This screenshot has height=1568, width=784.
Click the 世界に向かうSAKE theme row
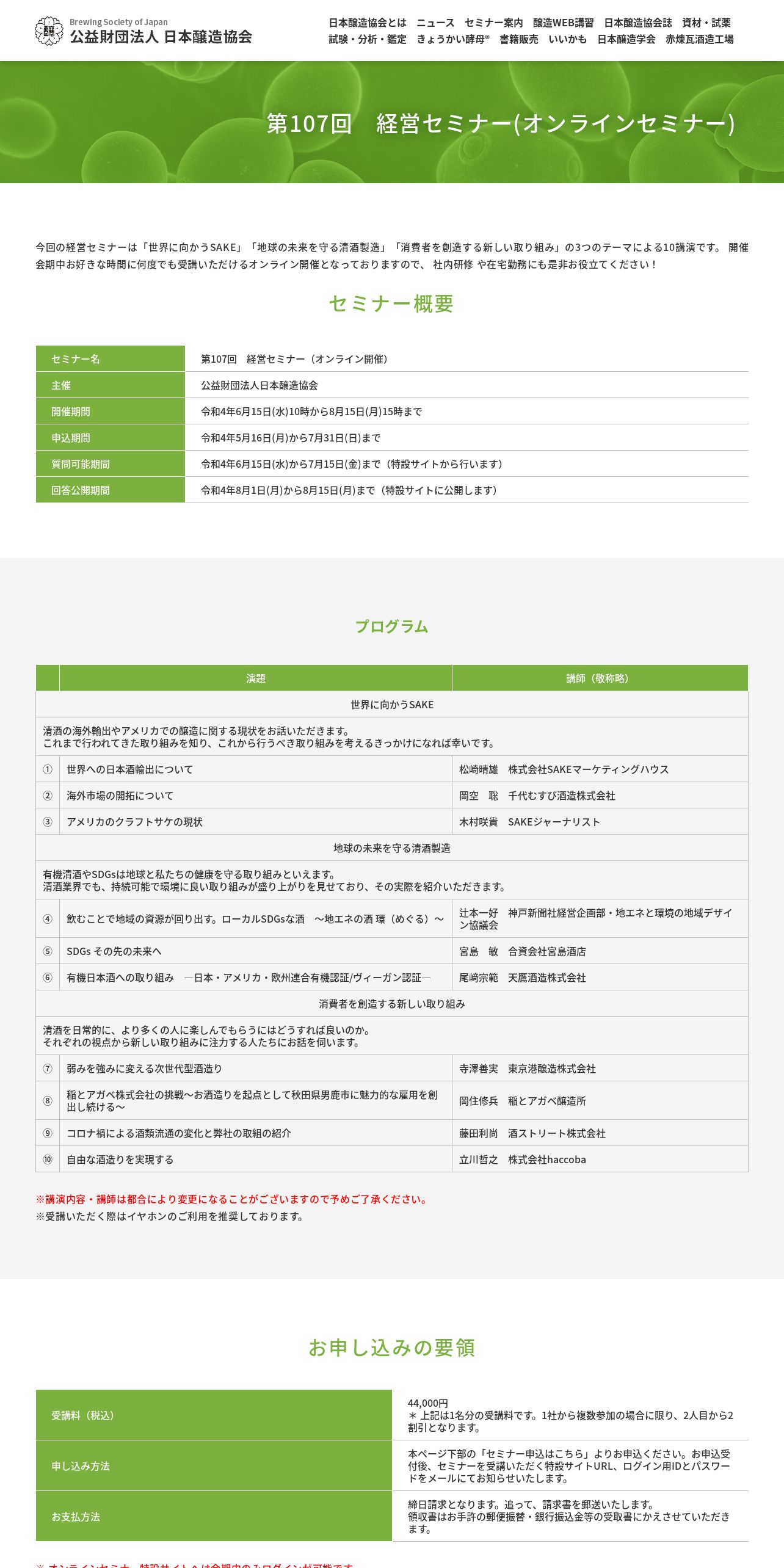pos(392,705)
